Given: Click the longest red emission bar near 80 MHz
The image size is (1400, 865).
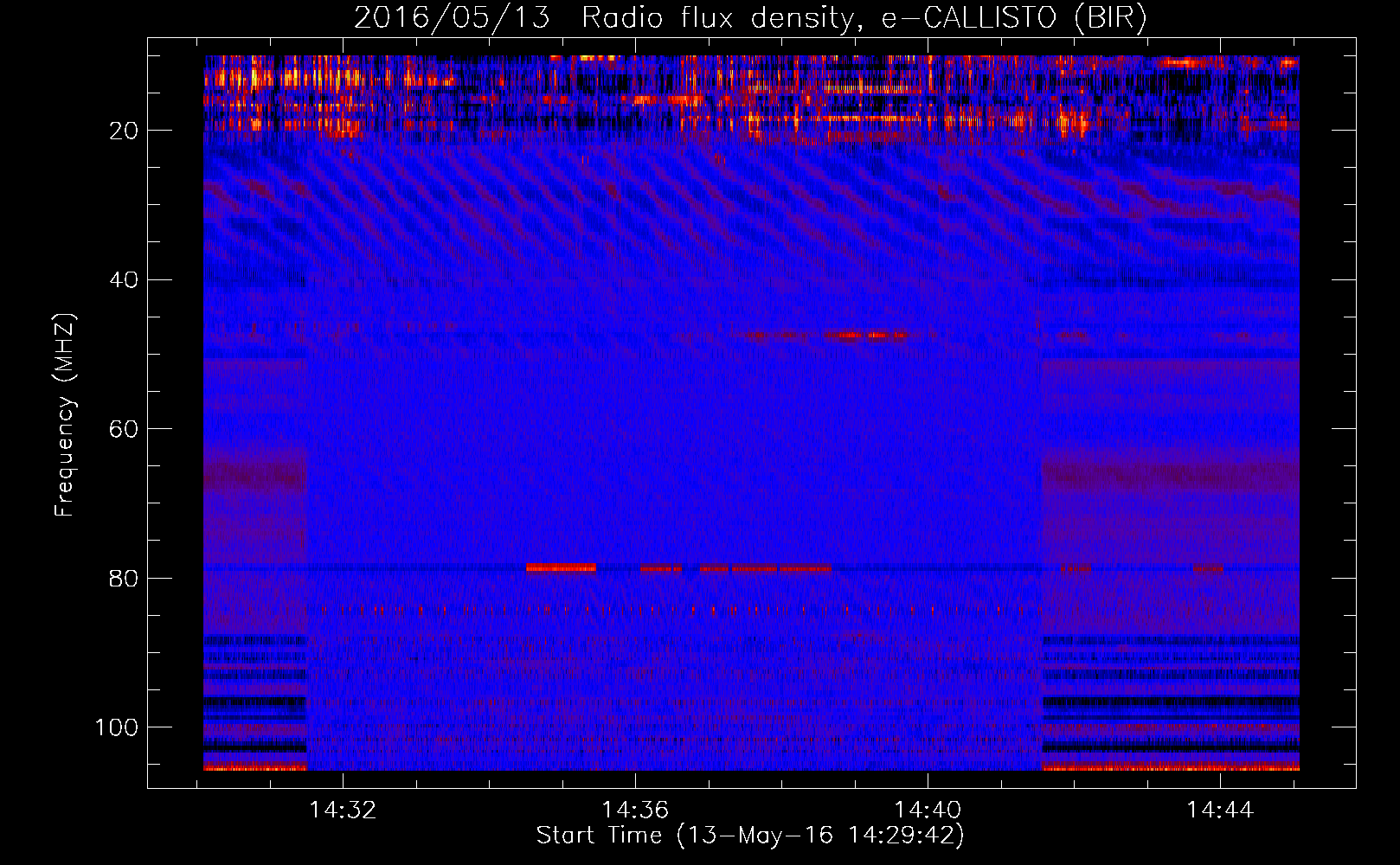Looking at the screenshot, I should tap(561, 568).
